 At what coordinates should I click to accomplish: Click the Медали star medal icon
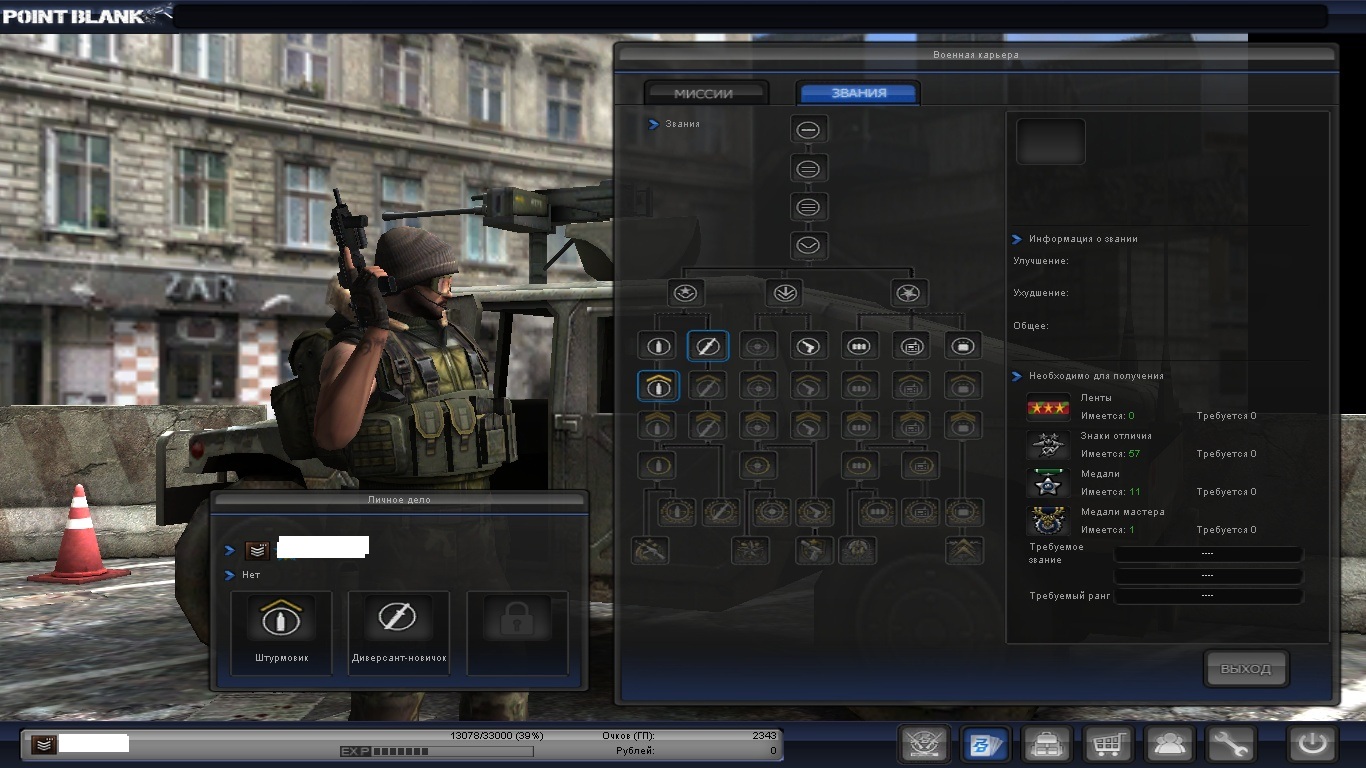point(1048,484)
